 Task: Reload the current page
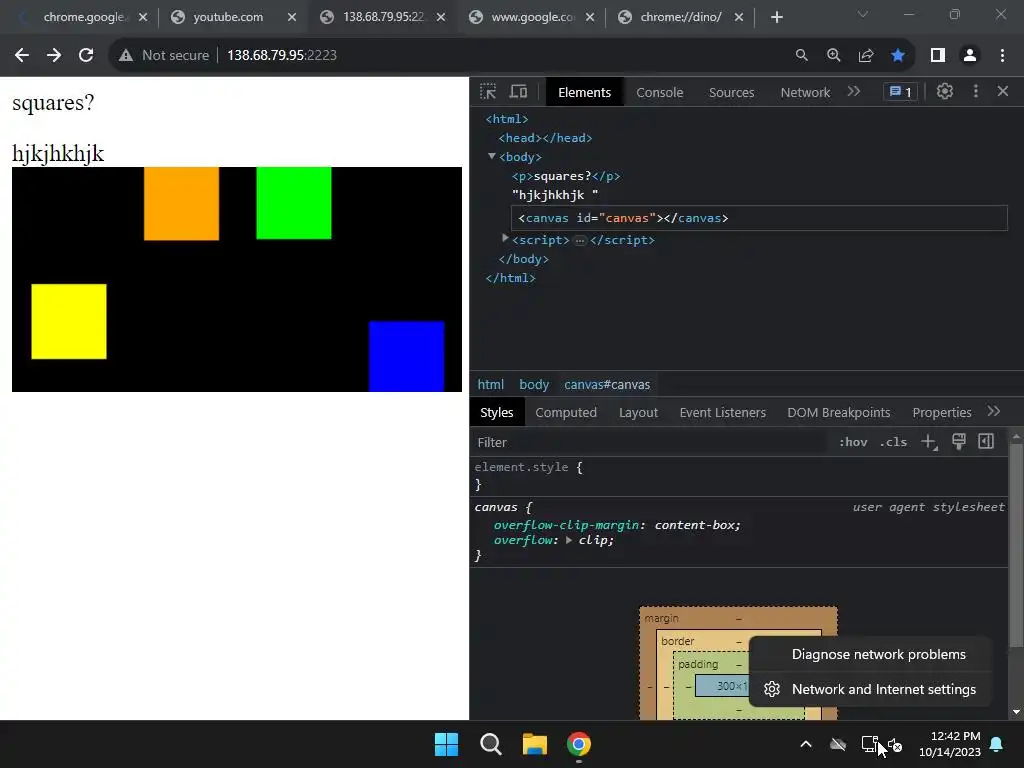pyautogui.click(x=86, y=56)
